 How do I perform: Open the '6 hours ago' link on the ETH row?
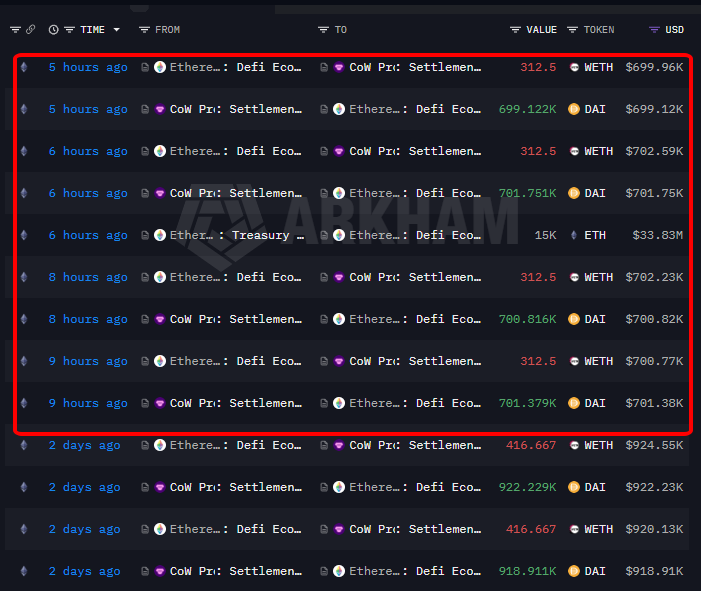(88, 235)
